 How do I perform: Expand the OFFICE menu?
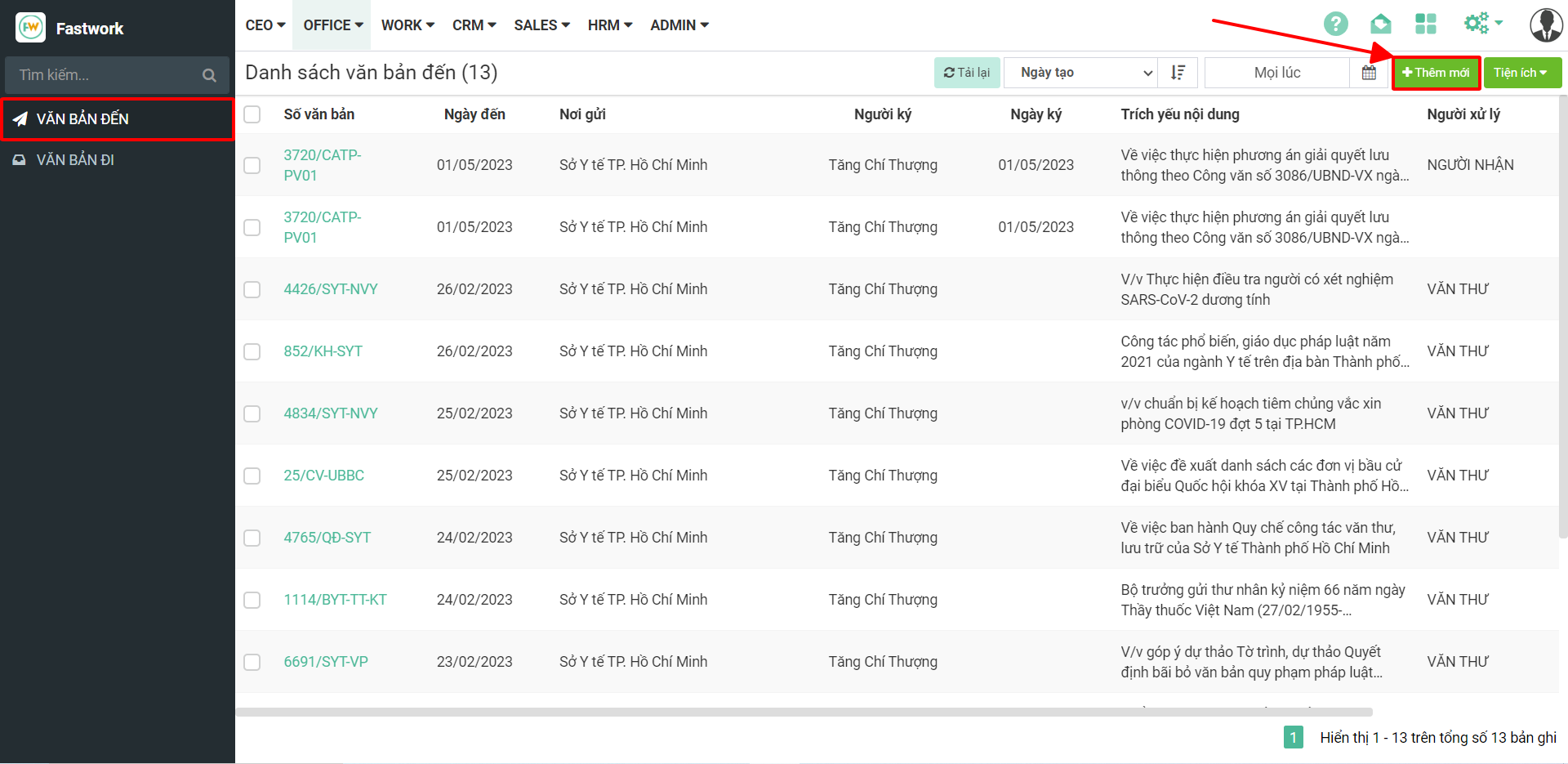(333, 25)
